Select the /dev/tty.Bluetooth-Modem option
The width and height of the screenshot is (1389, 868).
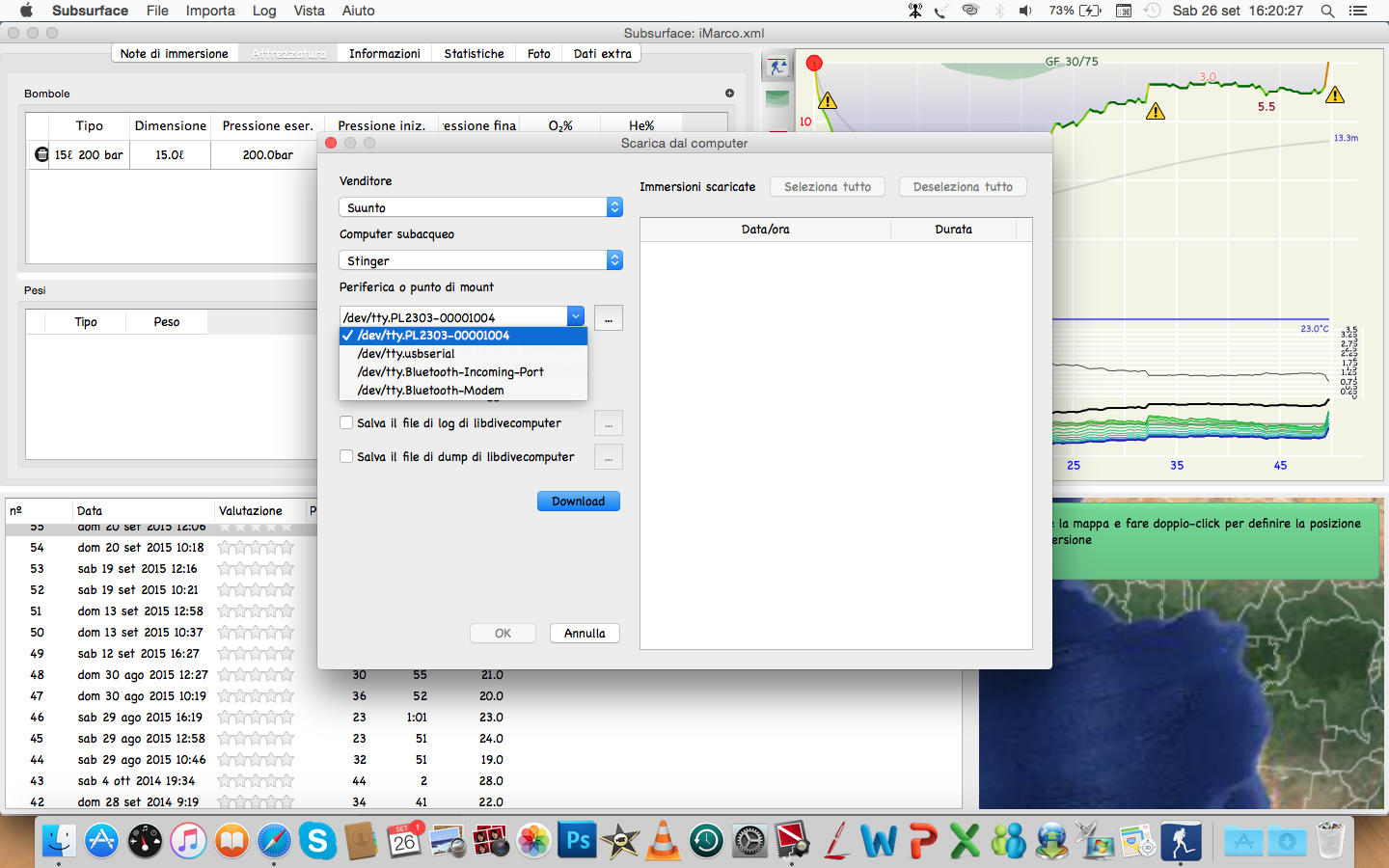[x=430, y=391]
